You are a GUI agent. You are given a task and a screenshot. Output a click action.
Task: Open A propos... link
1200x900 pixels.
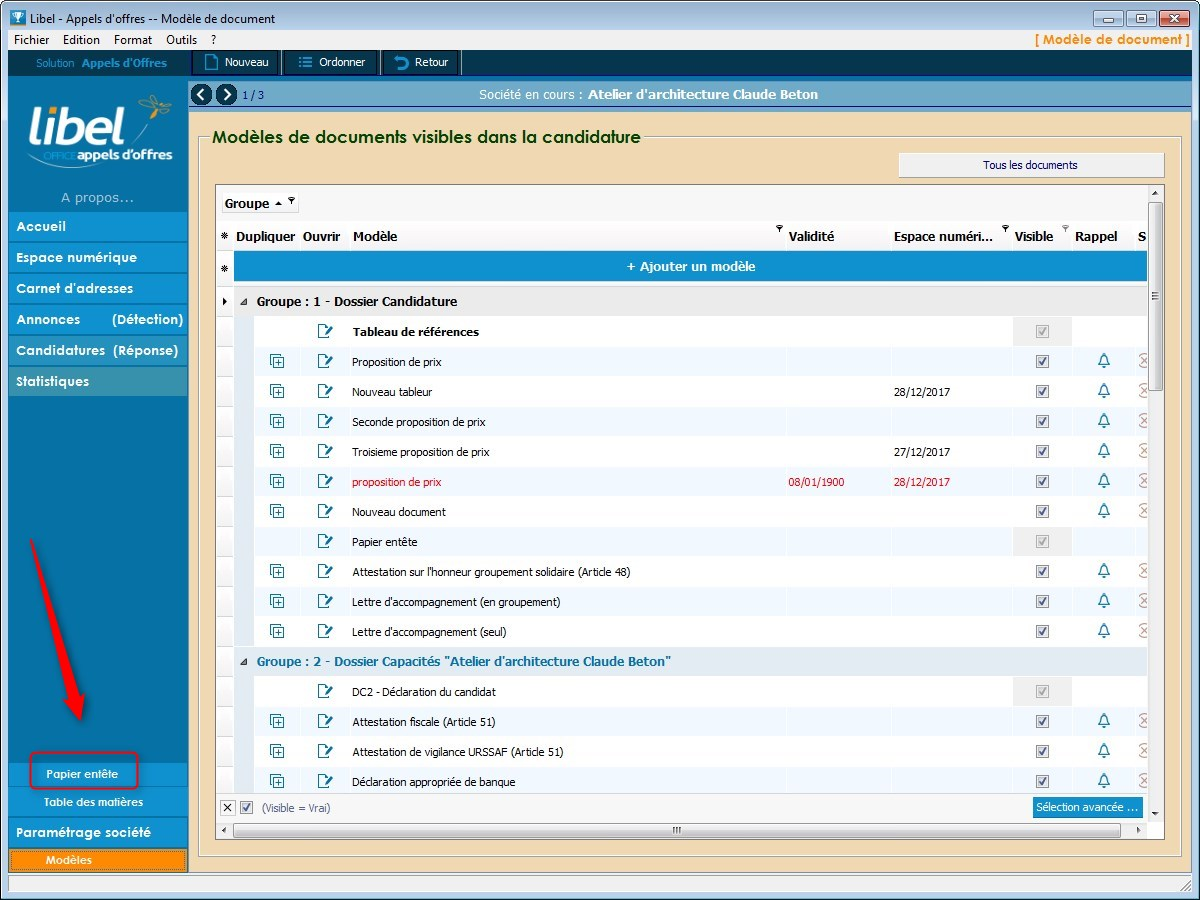click(97, 198)
